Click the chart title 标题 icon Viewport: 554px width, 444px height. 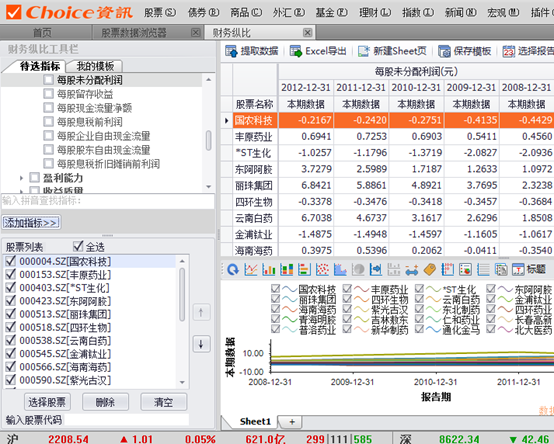(529, 270)
